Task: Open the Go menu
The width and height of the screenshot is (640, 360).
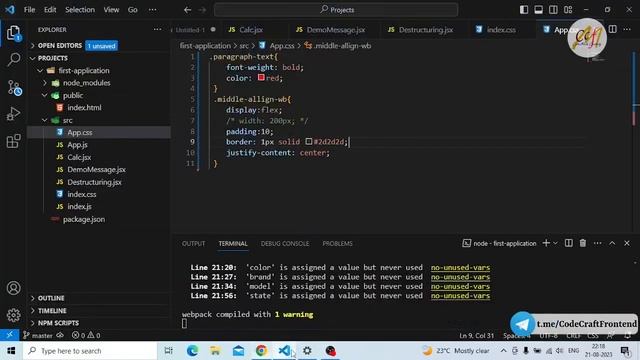Action: [x=133, y=10]
